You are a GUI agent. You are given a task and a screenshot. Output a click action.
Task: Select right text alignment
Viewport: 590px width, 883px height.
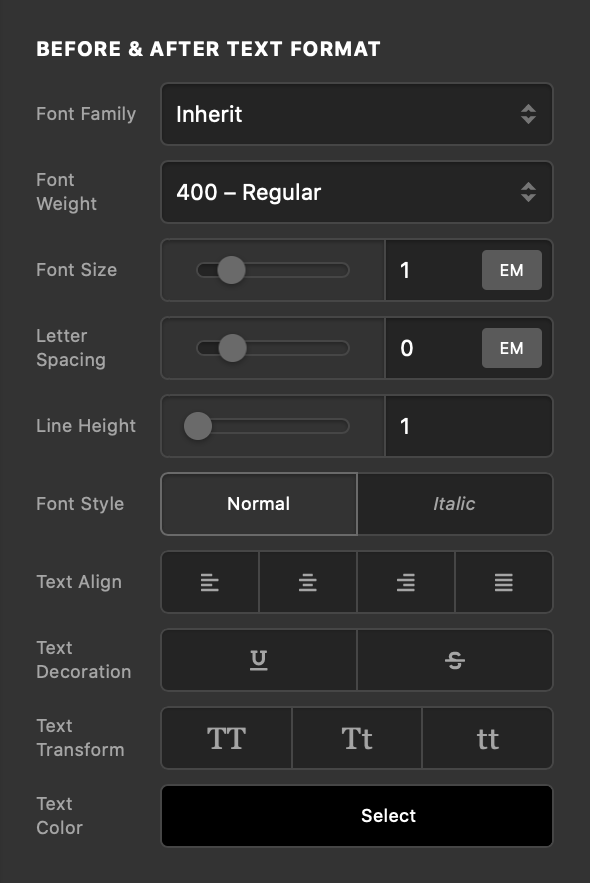coord(405,582)
